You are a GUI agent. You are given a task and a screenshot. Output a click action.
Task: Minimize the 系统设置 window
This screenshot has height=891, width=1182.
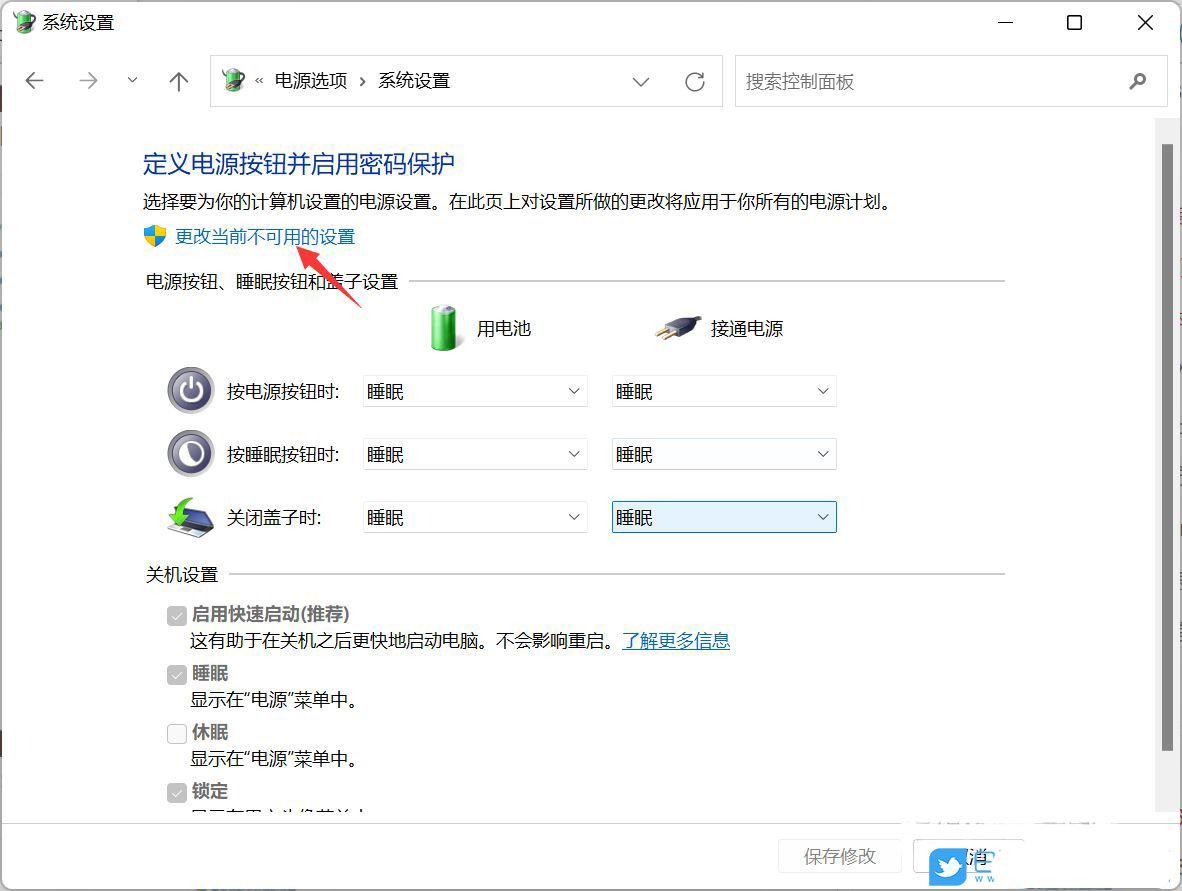[x=1005, y=23]
